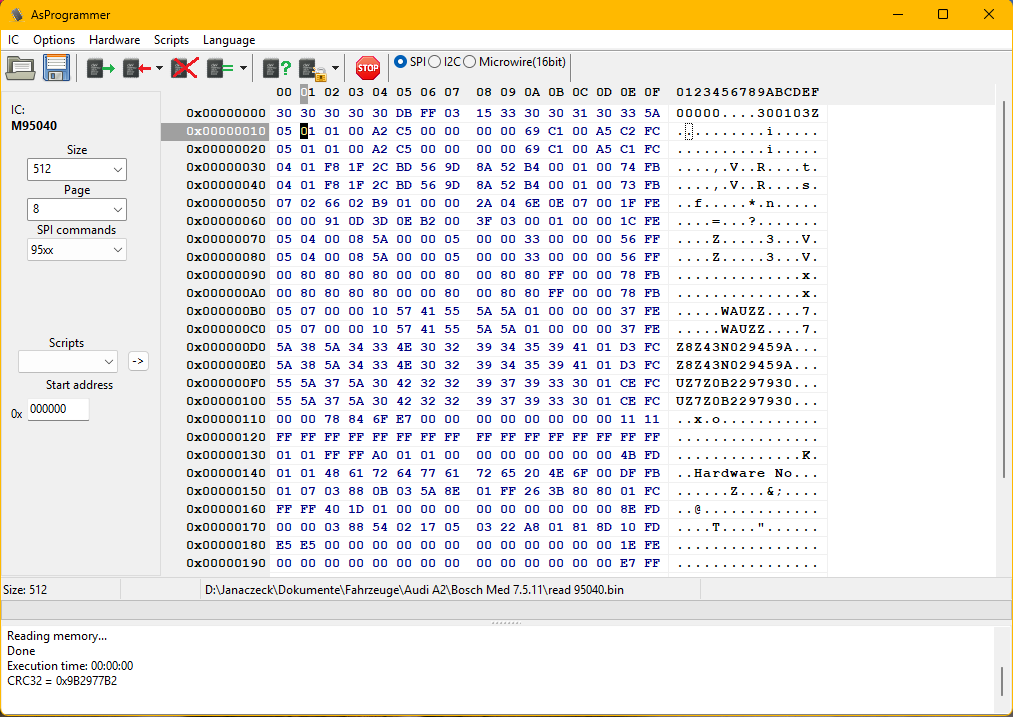Click the Open file folder icon

pyautogui.click(x=20, y=68)
